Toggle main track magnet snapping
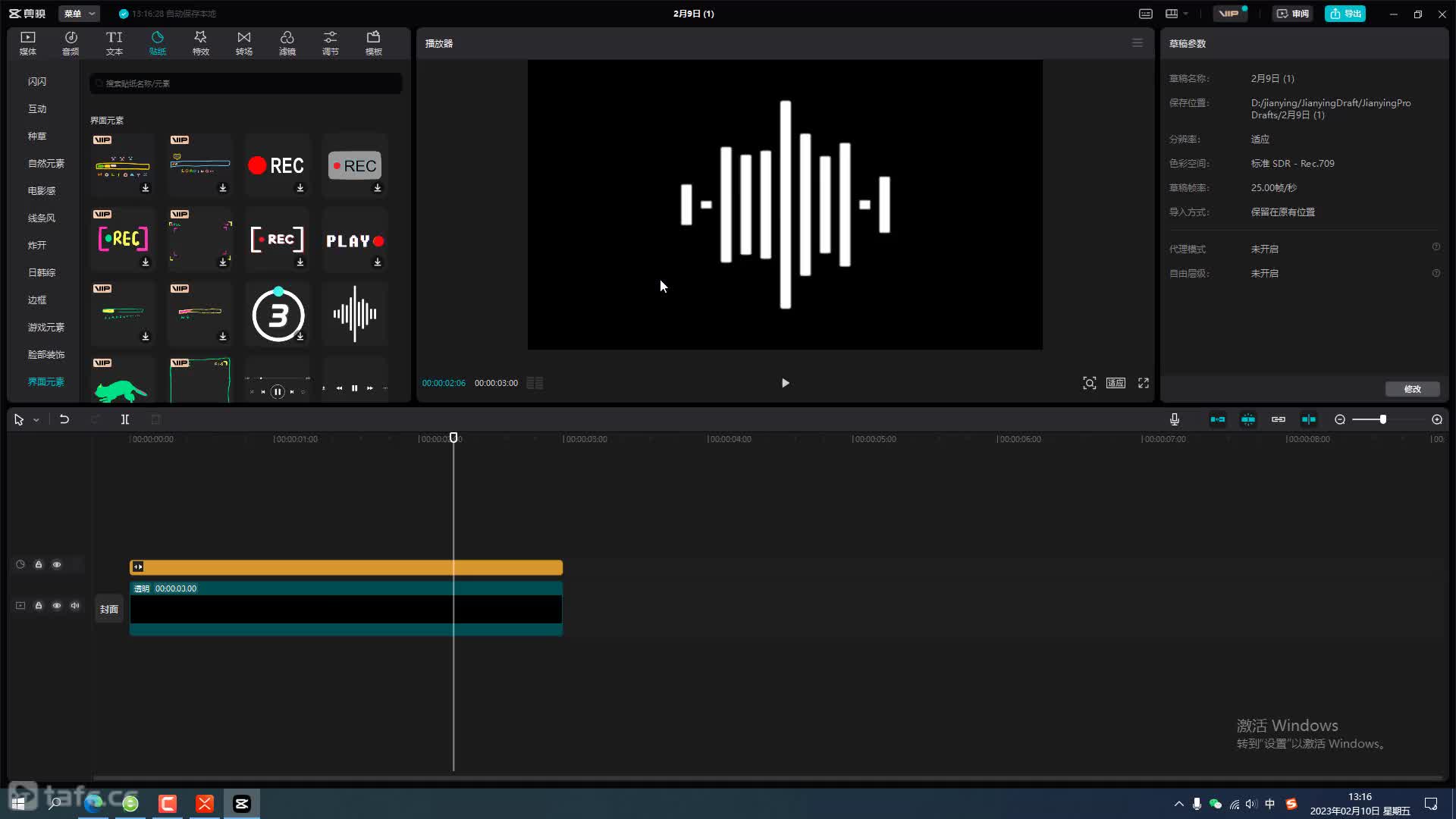Viewport: 1456px width, 819px height. (x=1218, y=419)
